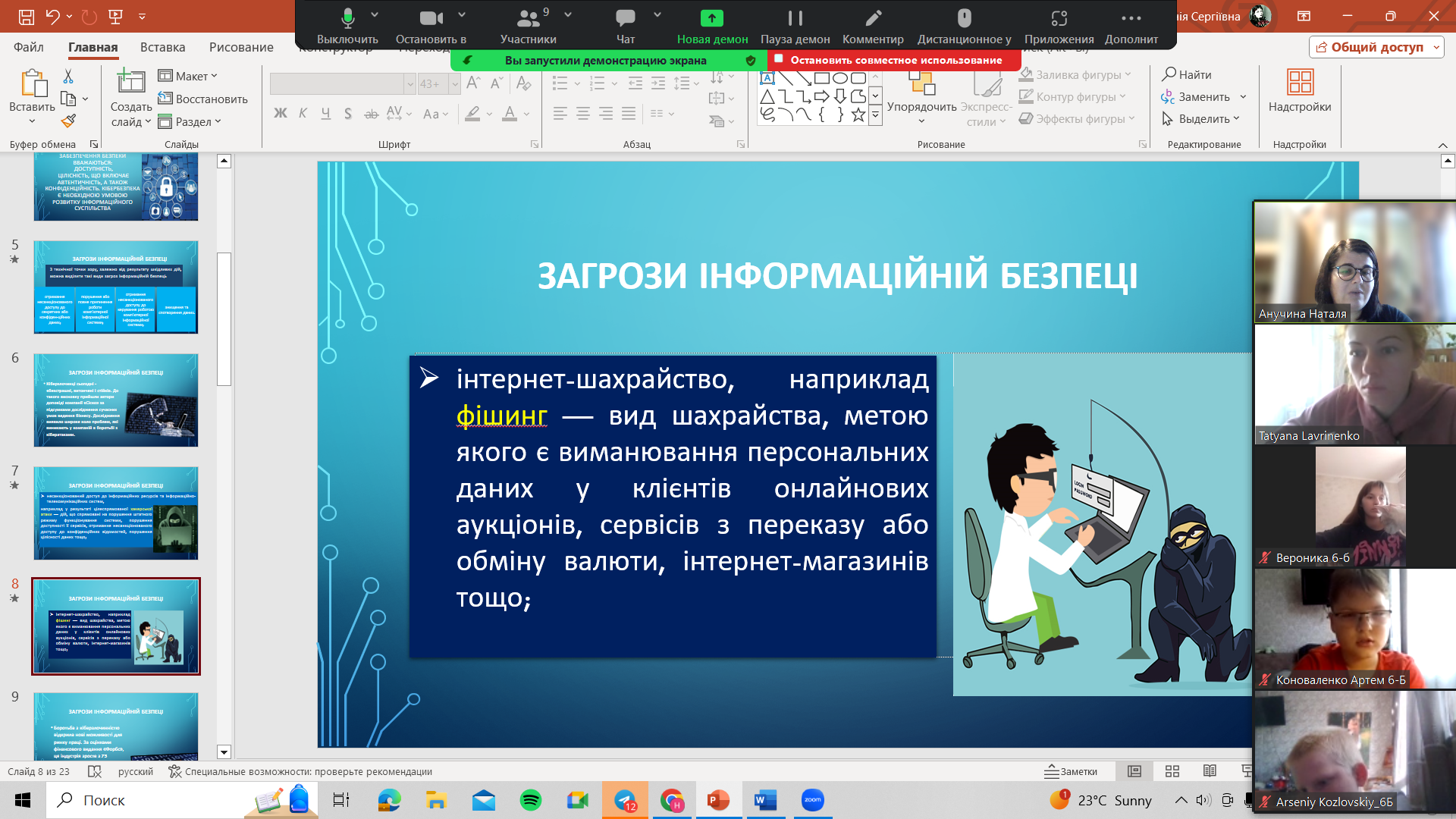Select slide 6 thumbnail
The image size is (1456, 819).
point(116,400)
